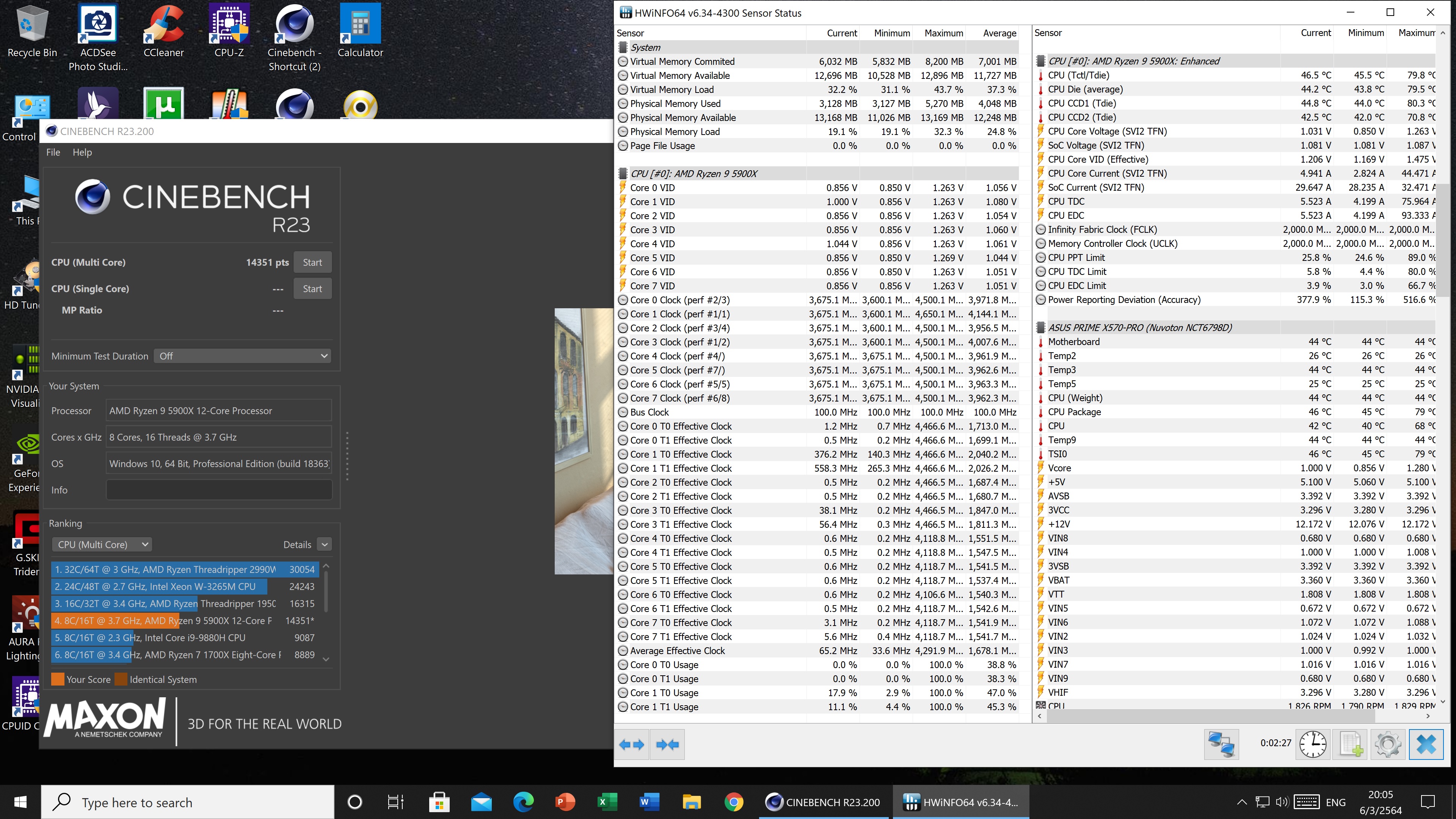Click HWiNFO expand columns arrows button
Screen dimensions: 1456x819
632,745
